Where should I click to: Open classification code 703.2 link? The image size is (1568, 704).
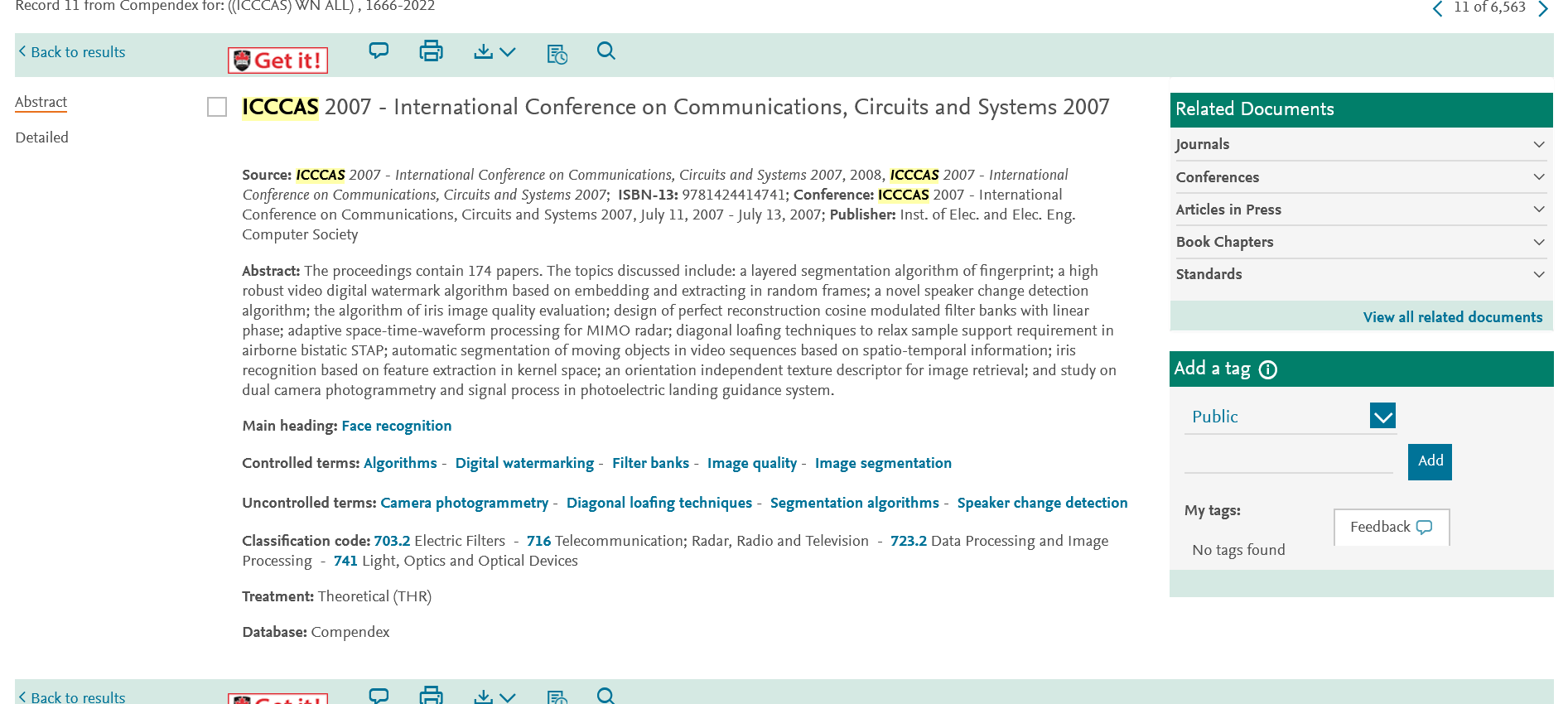point(392,541)
